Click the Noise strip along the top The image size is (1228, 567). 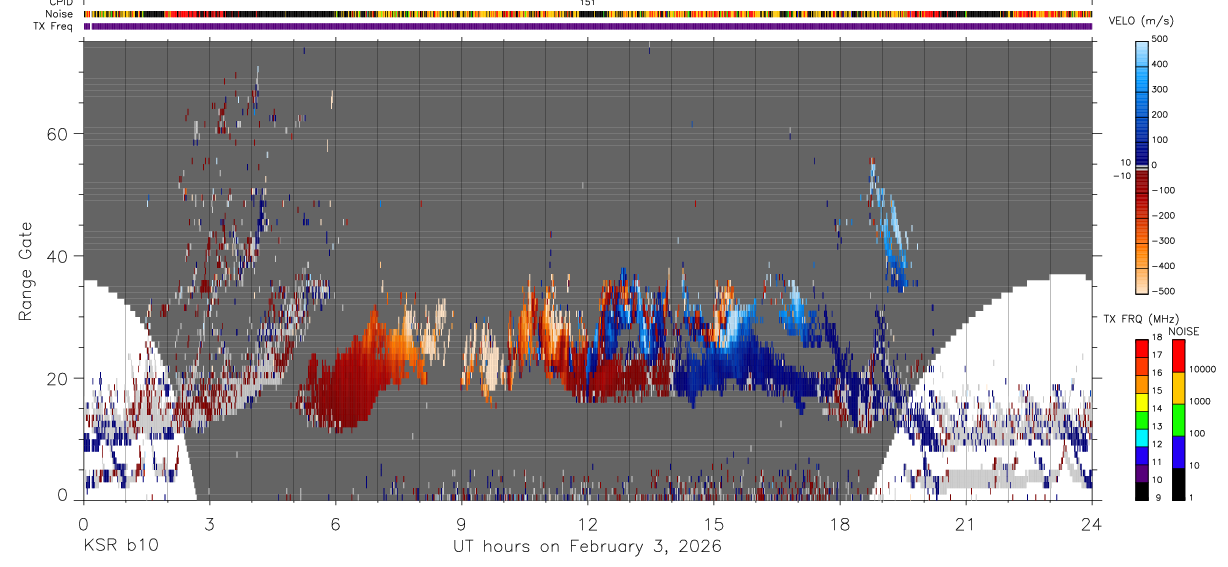(x=588, y=14)
